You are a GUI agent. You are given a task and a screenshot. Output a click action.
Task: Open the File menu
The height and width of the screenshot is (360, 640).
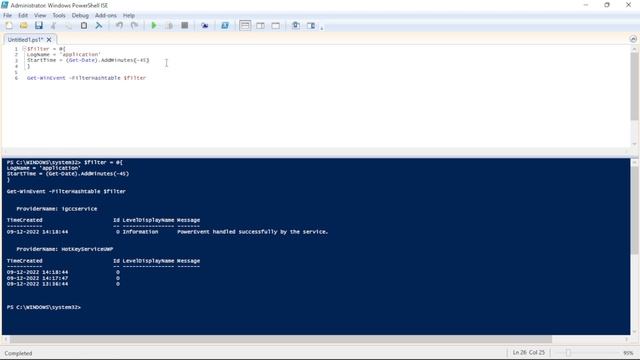(7, 16)
